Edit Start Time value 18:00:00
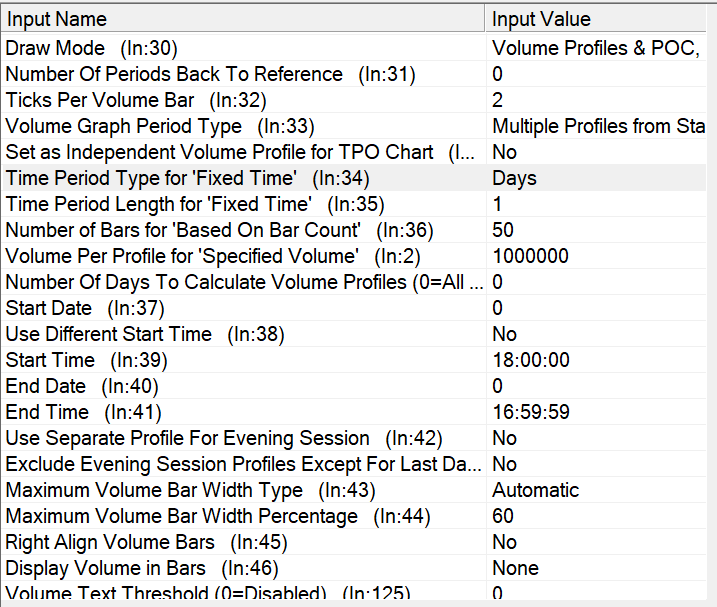The image size is (717, 607). tap(596, 360)
